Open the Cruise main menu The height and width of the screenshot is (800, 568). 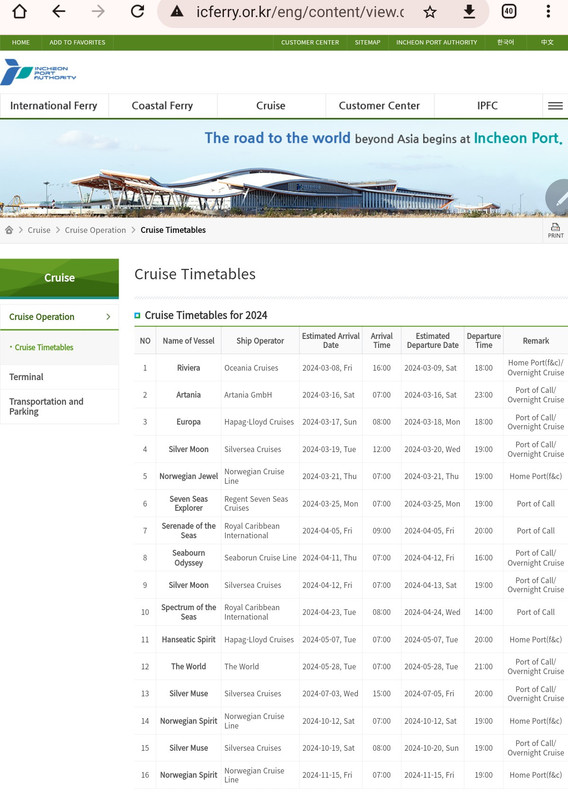click(270, 106)
